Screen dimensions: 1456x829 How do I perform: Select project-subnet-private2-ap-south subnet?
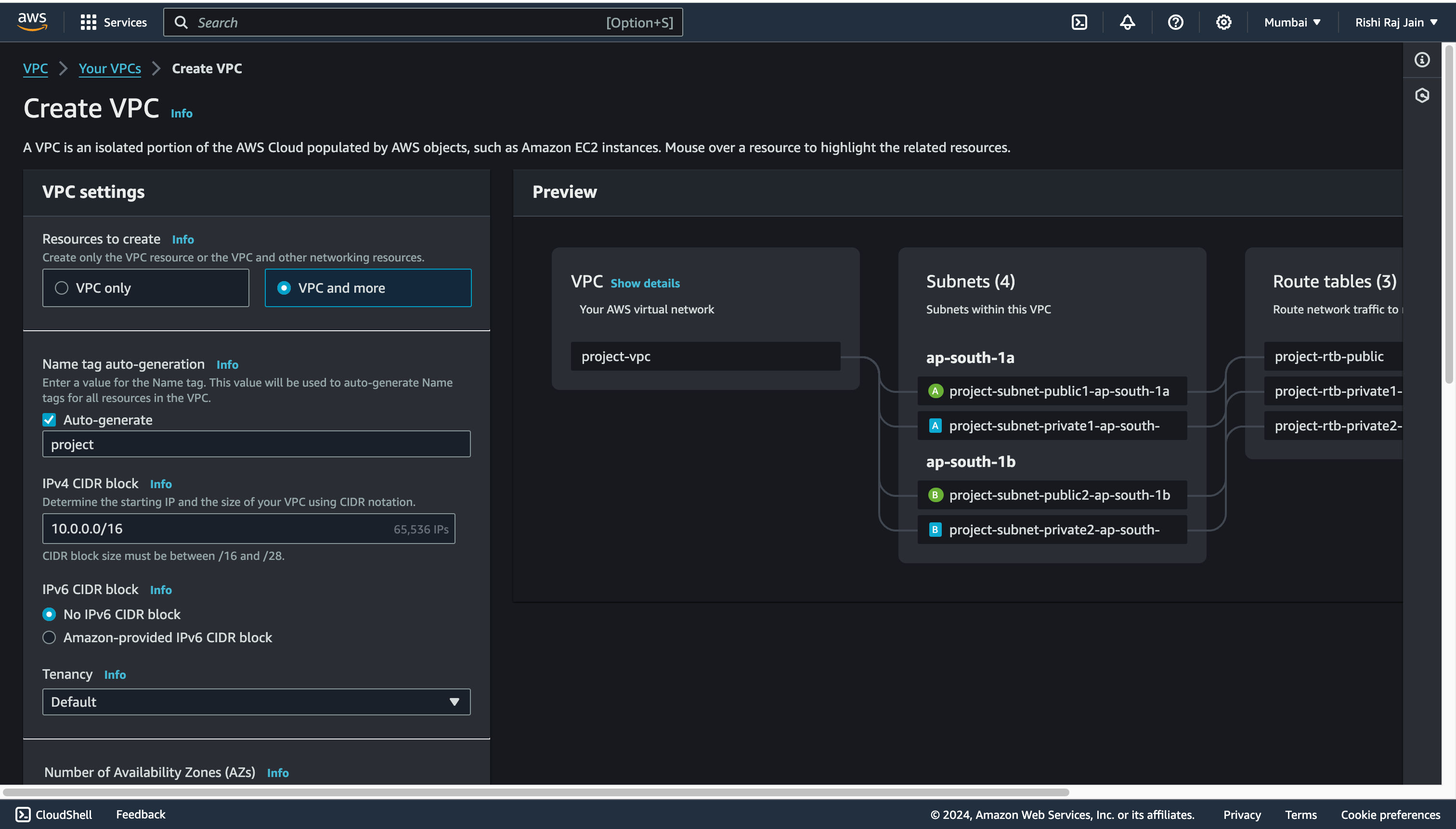[1053, 530]
